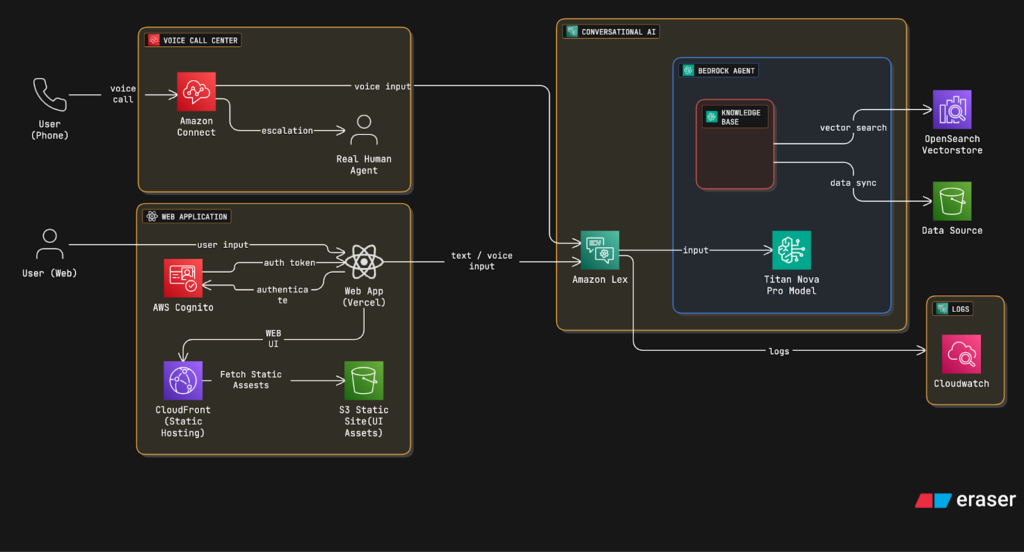Click the S3 Static Site bucket icon
Viewport: 1024px width, 552px height.
click(364, 381)
